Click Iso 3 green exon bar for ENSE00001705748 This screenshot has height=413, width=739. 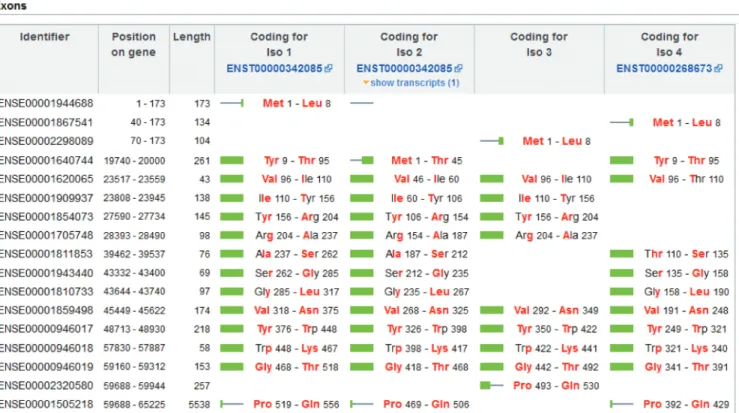(x=492, y=235)
